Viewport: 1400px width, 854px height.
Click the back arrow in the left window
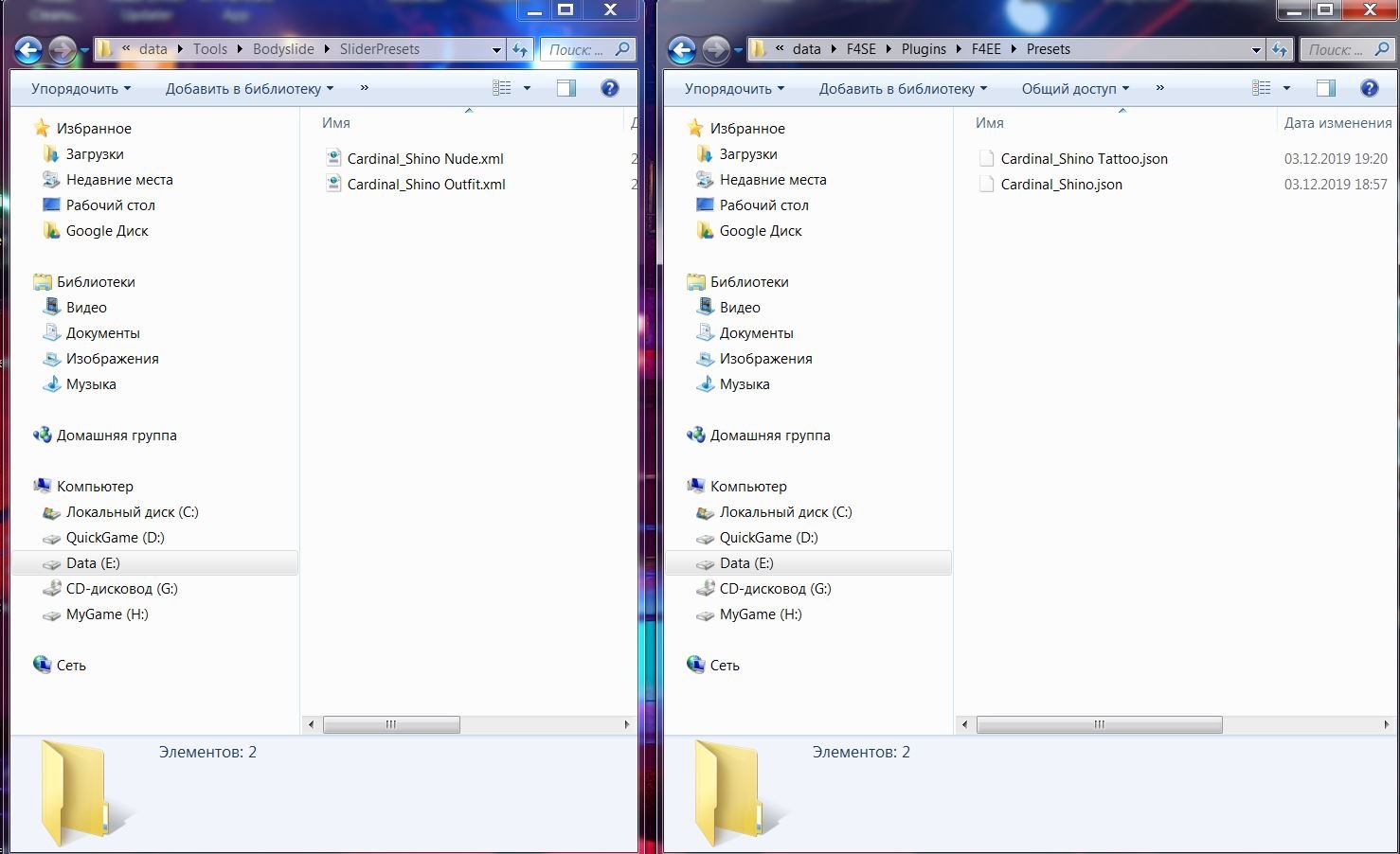[28, 50]
